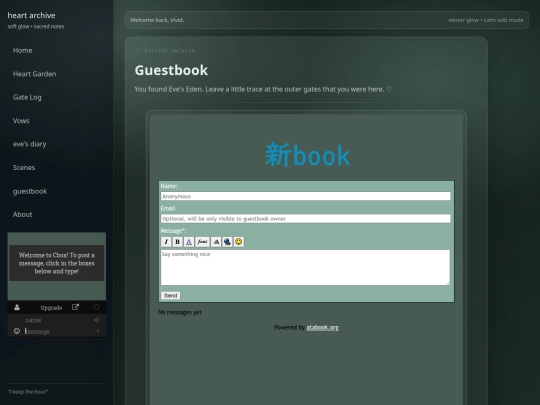Open the smiley emoticon picker
This screenshot has height=405, width=540.
point(239,242)
